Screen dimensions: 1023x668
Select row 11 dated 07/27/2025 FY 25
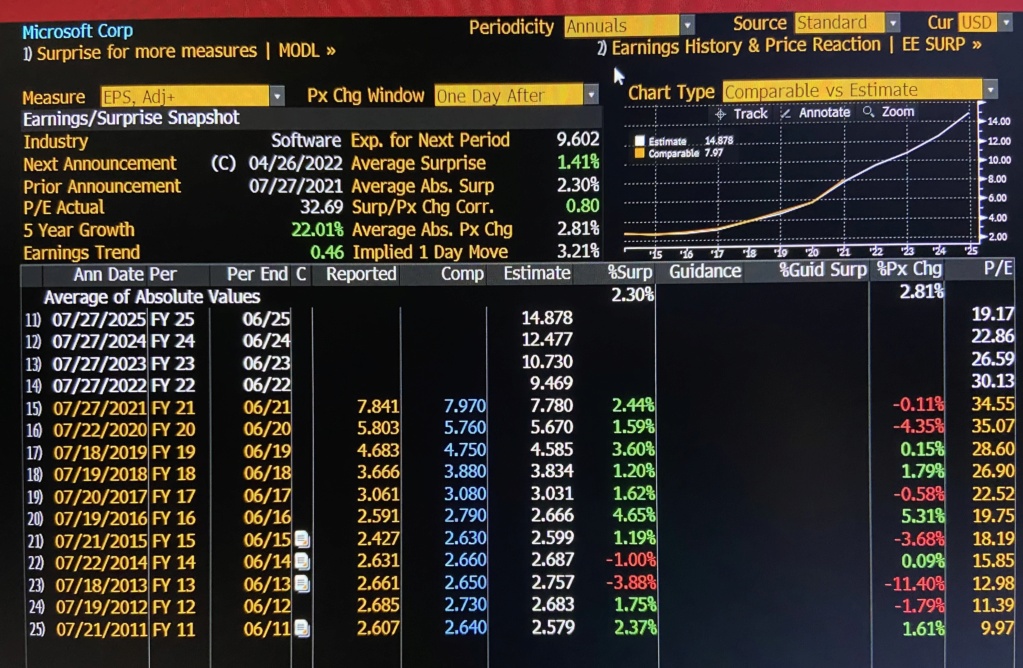[x=520, y=319]
